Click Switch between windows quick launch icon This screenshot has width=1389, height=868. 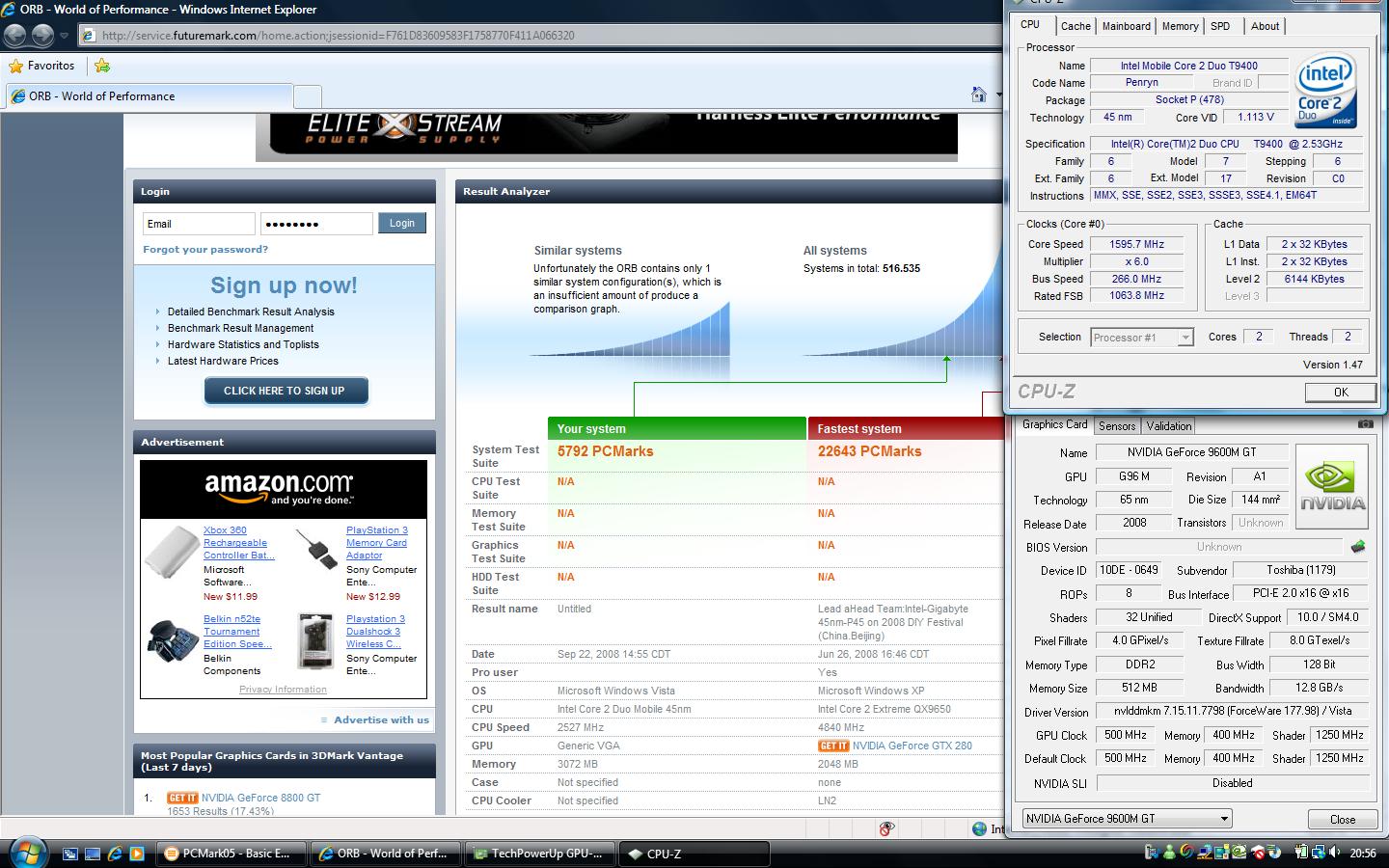click(x=70, y=854)
